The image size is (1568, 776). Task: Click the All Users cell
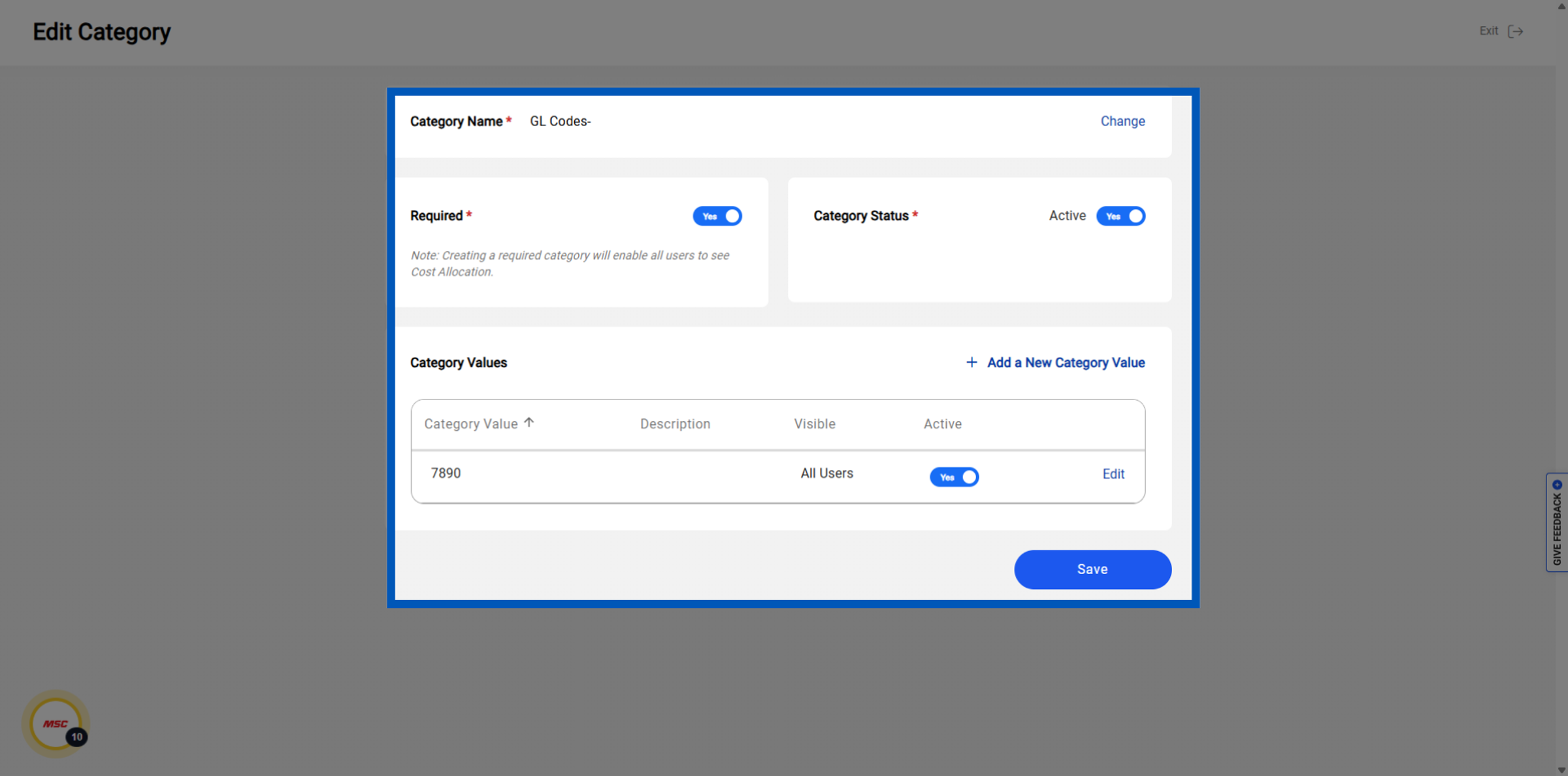pos(826,473)
